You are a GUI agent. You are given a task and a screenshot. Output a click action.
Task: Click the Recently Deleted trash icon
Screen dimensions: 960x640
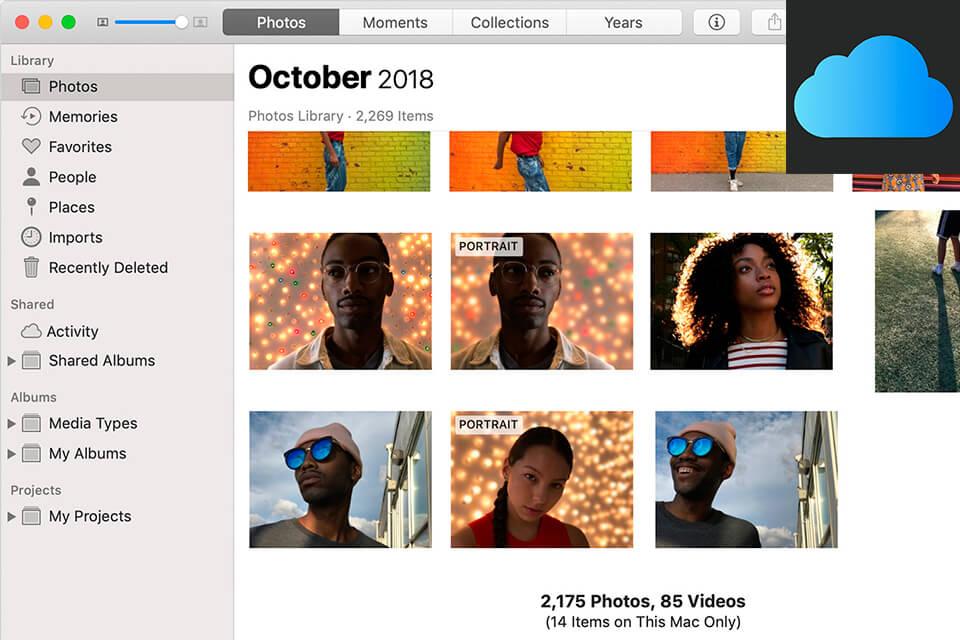point(31,268)
